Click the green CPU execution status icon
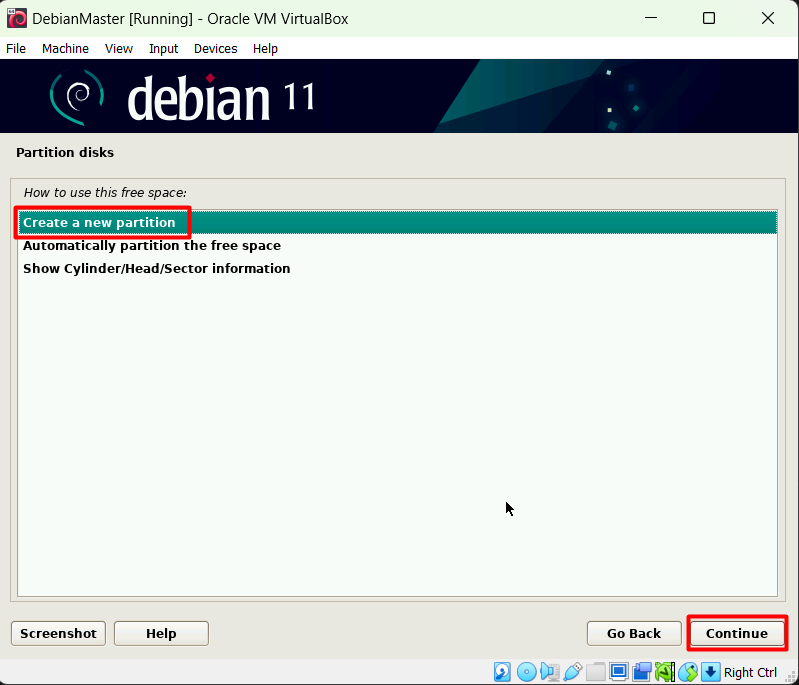This screenshot has width=799, height=685. pyautogui.click(x=665, y=672)
